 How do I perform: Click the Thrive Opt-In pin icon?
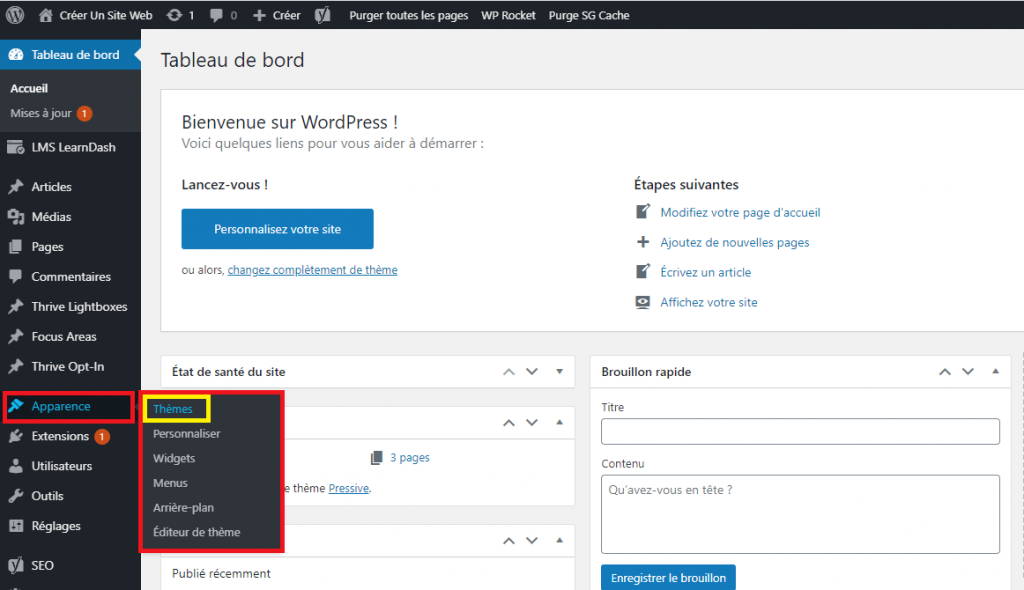16,367
